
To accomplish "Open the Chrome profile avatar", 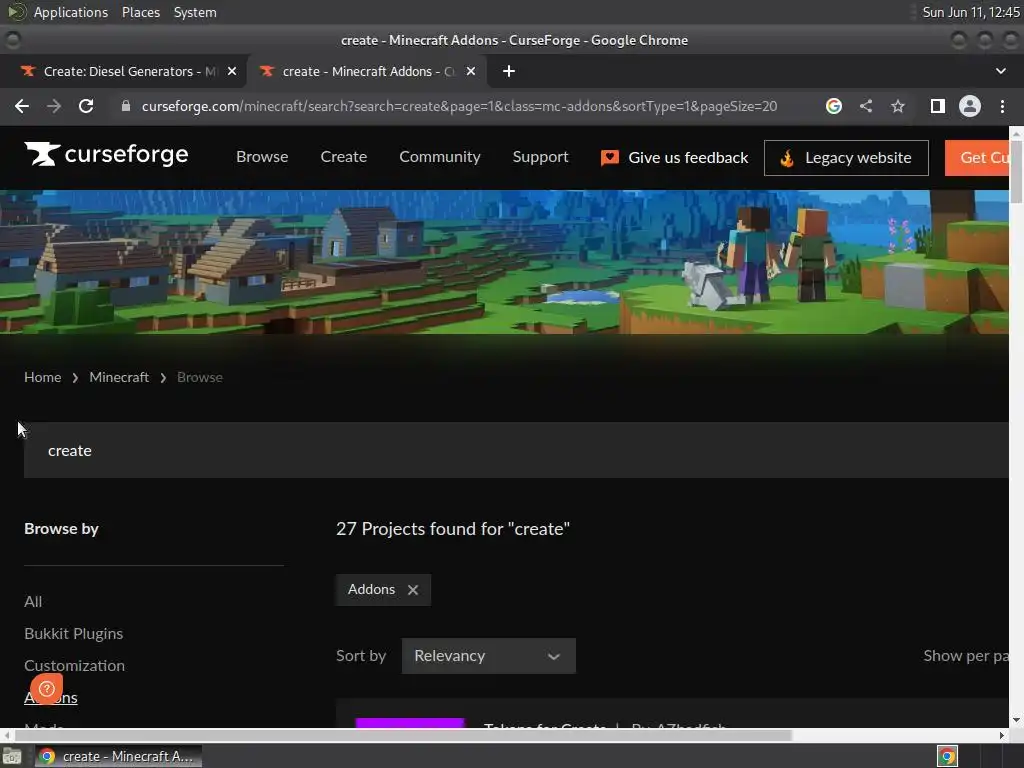I will [x=969, y=106].
